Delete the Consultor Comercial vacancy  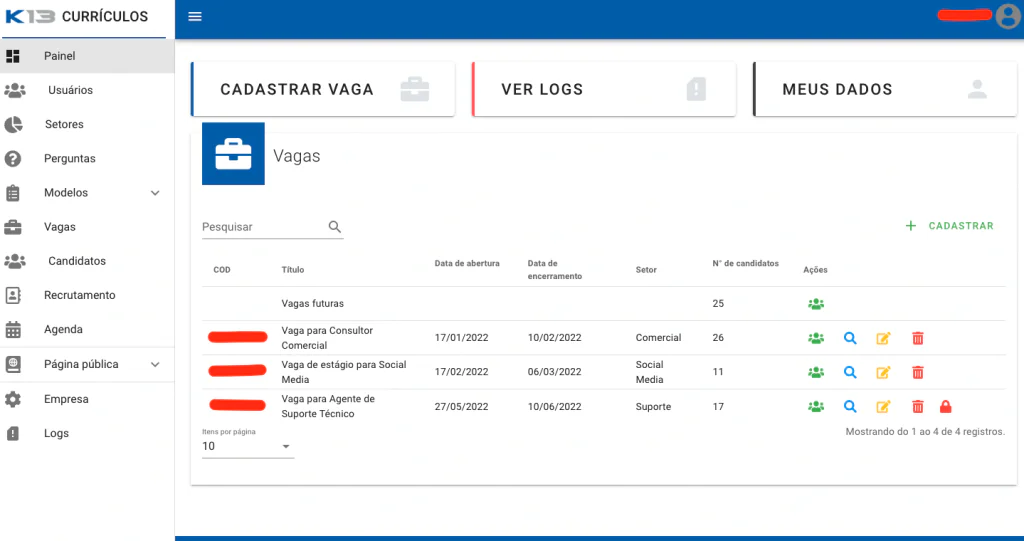tap(918, 338)
